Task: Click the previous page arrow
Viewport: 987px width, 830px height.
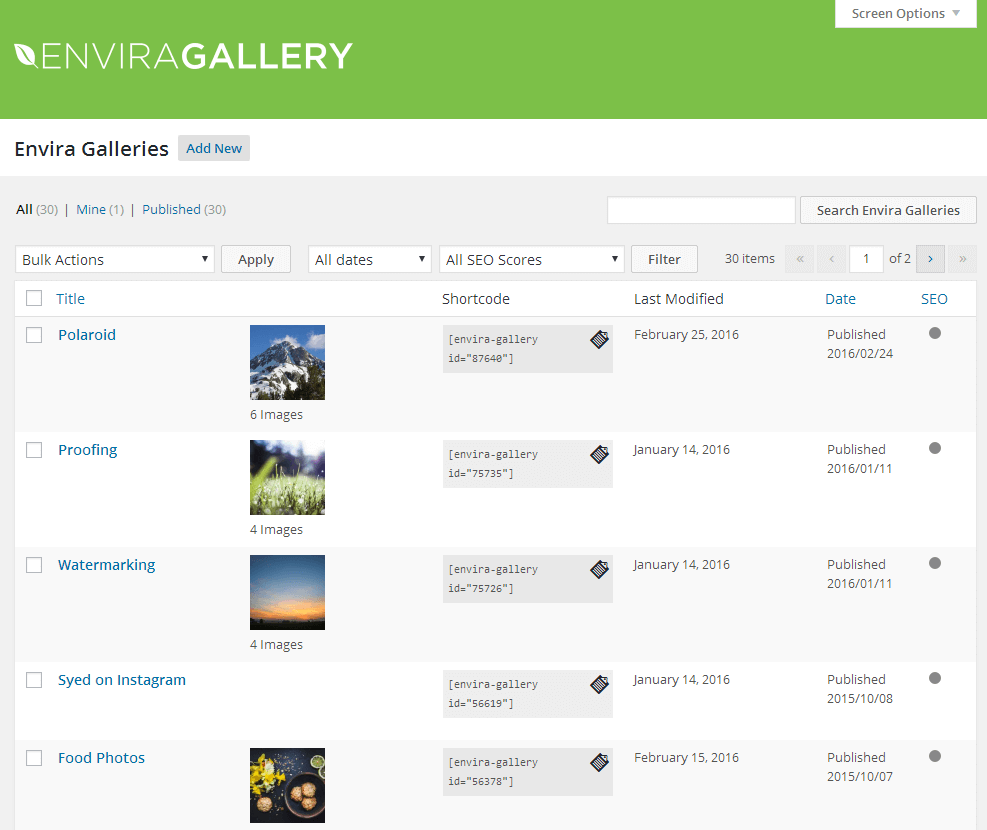Action: pyautogui.click(x=832, y=259)
